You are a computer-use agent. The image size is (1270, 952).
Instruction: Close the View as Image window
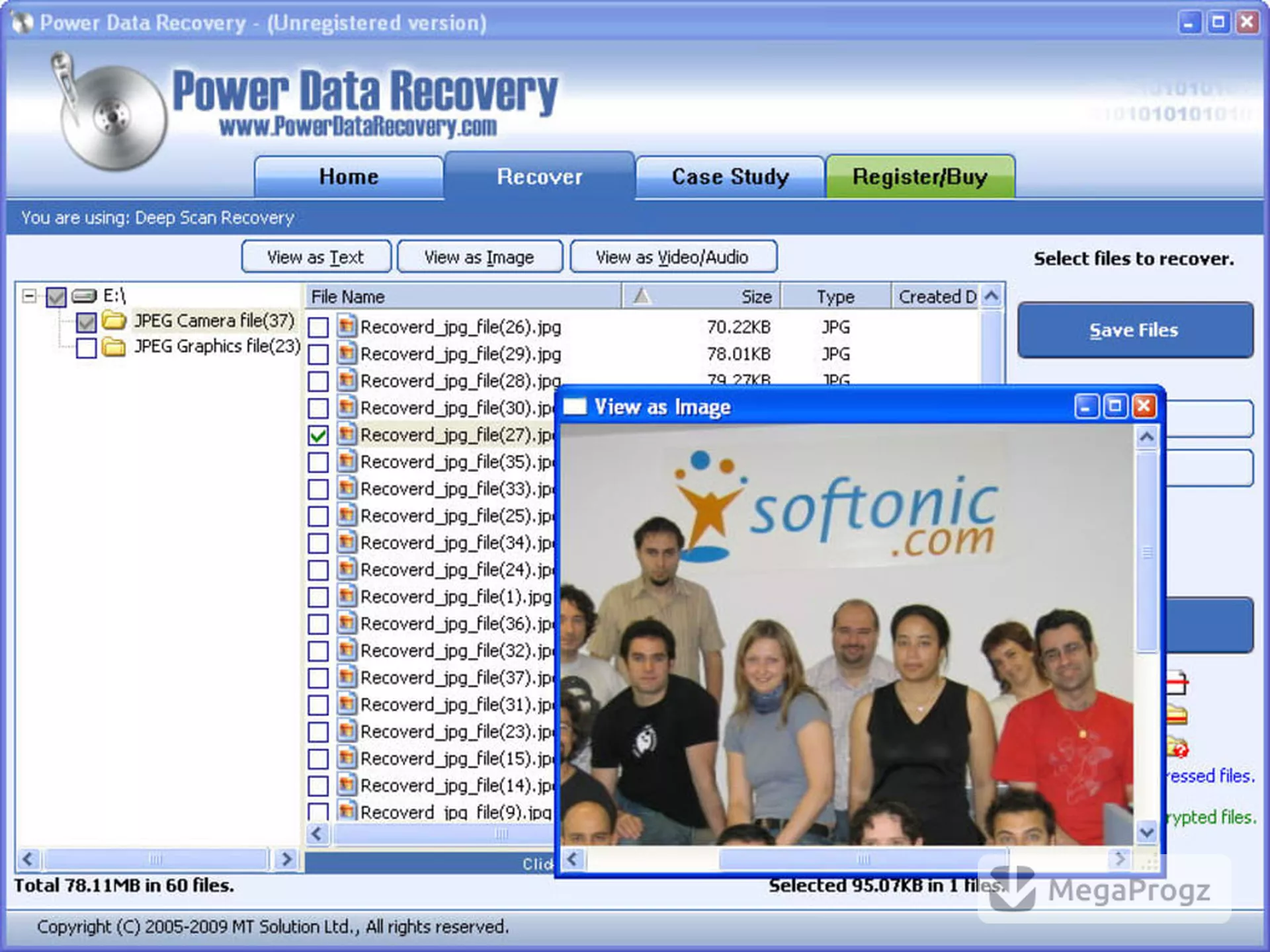pyautogui.click(x=1144, y=406)
